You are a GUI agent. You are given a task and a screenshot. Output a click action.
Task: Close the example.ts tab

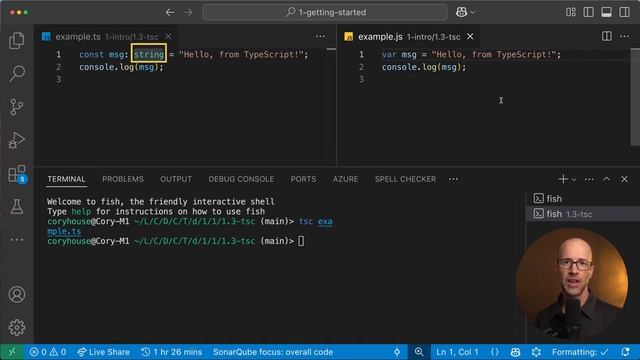[x=168, y=37]
